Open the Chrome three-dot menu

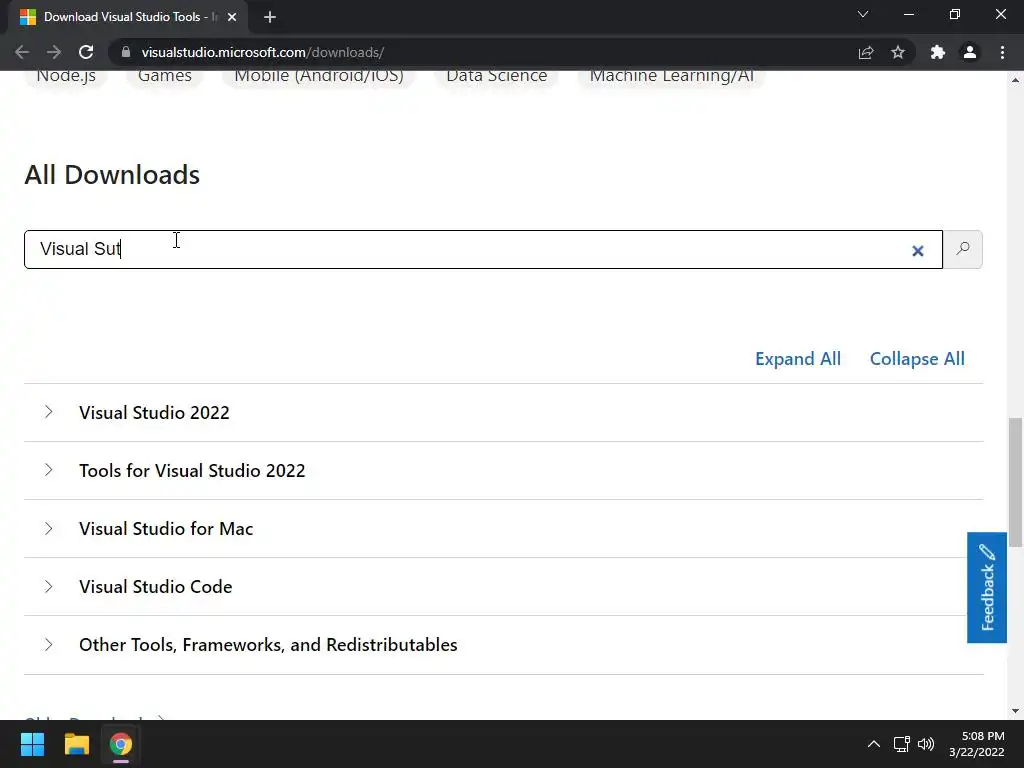click(1002, 52)
